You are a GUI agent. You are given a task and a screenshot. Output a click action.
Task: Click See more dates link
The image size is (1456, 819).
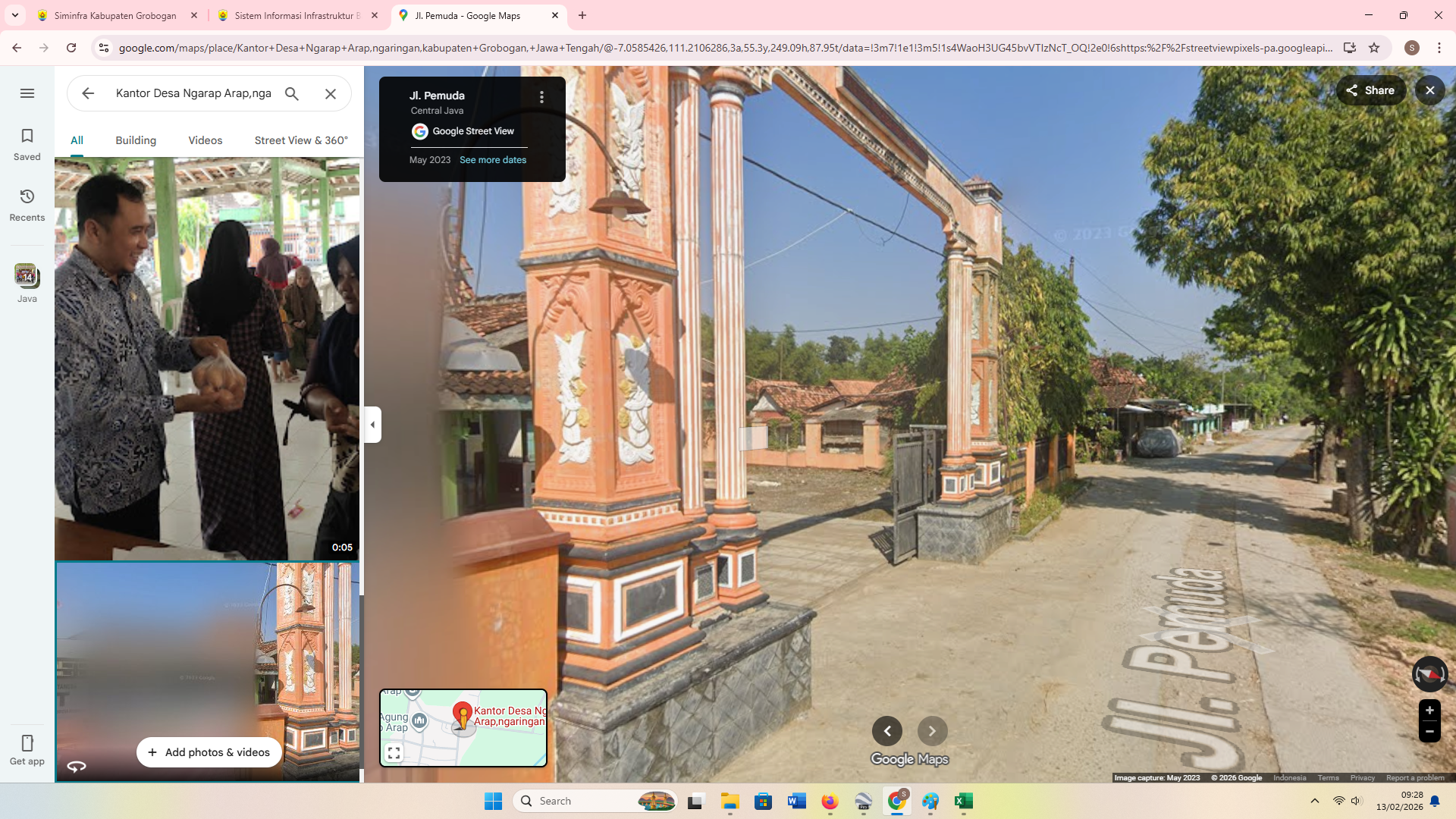pos(493,160)
